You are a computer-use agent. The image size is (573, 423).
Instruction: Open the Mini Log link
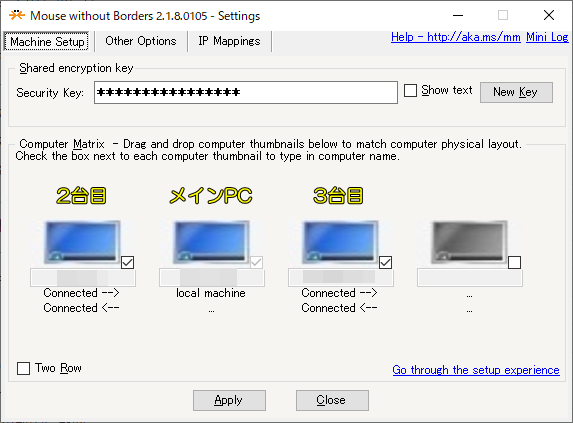(x=547, y=37)
